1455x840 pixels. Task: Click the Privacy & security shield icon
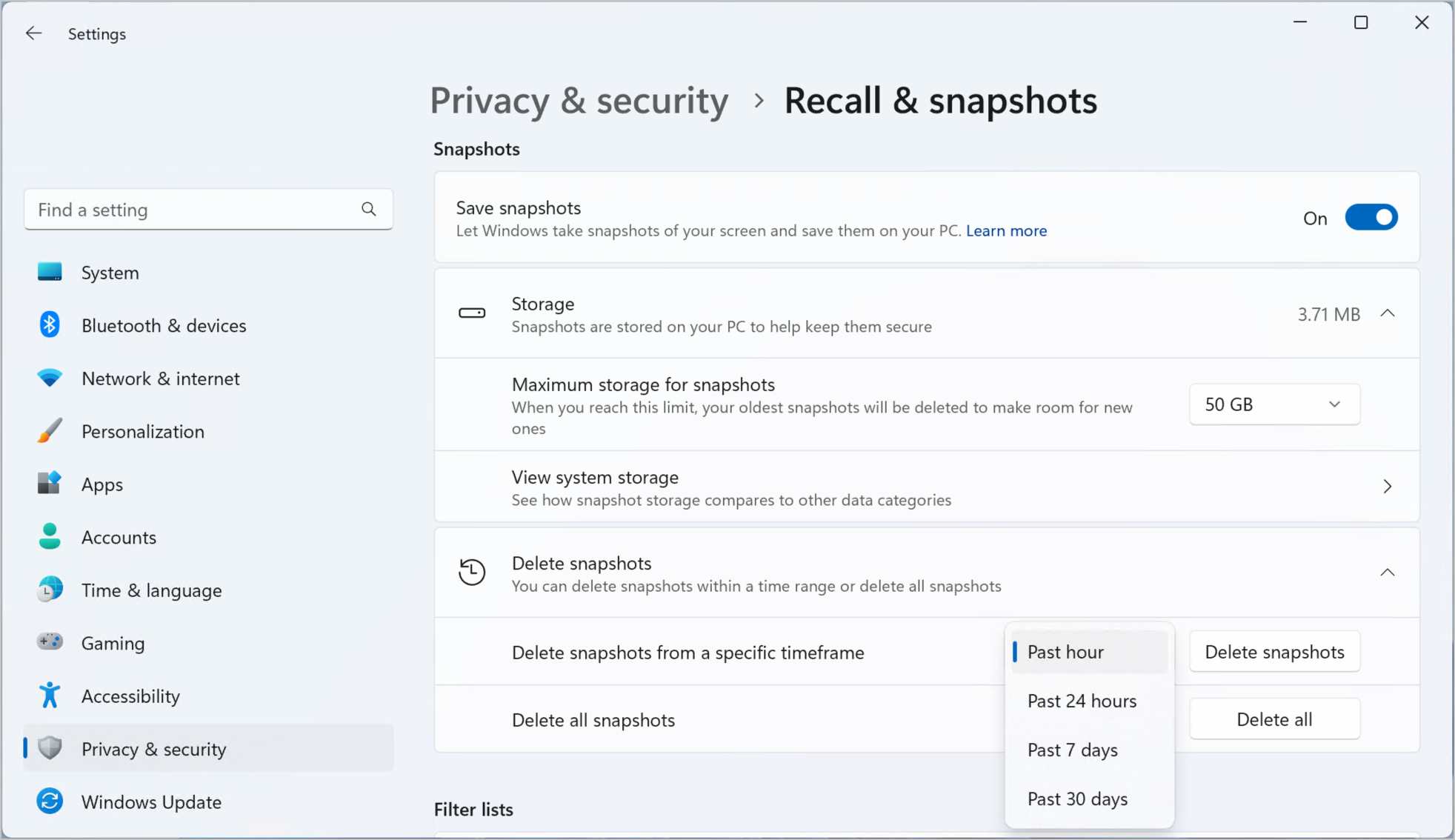[x=49, y=748]
